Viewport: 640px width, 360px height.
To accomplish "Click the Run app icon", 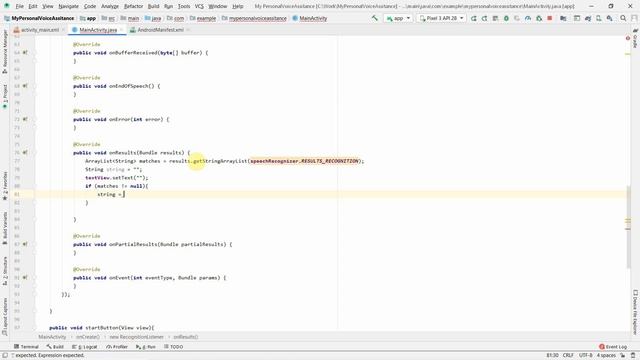I will coord(473,18).
